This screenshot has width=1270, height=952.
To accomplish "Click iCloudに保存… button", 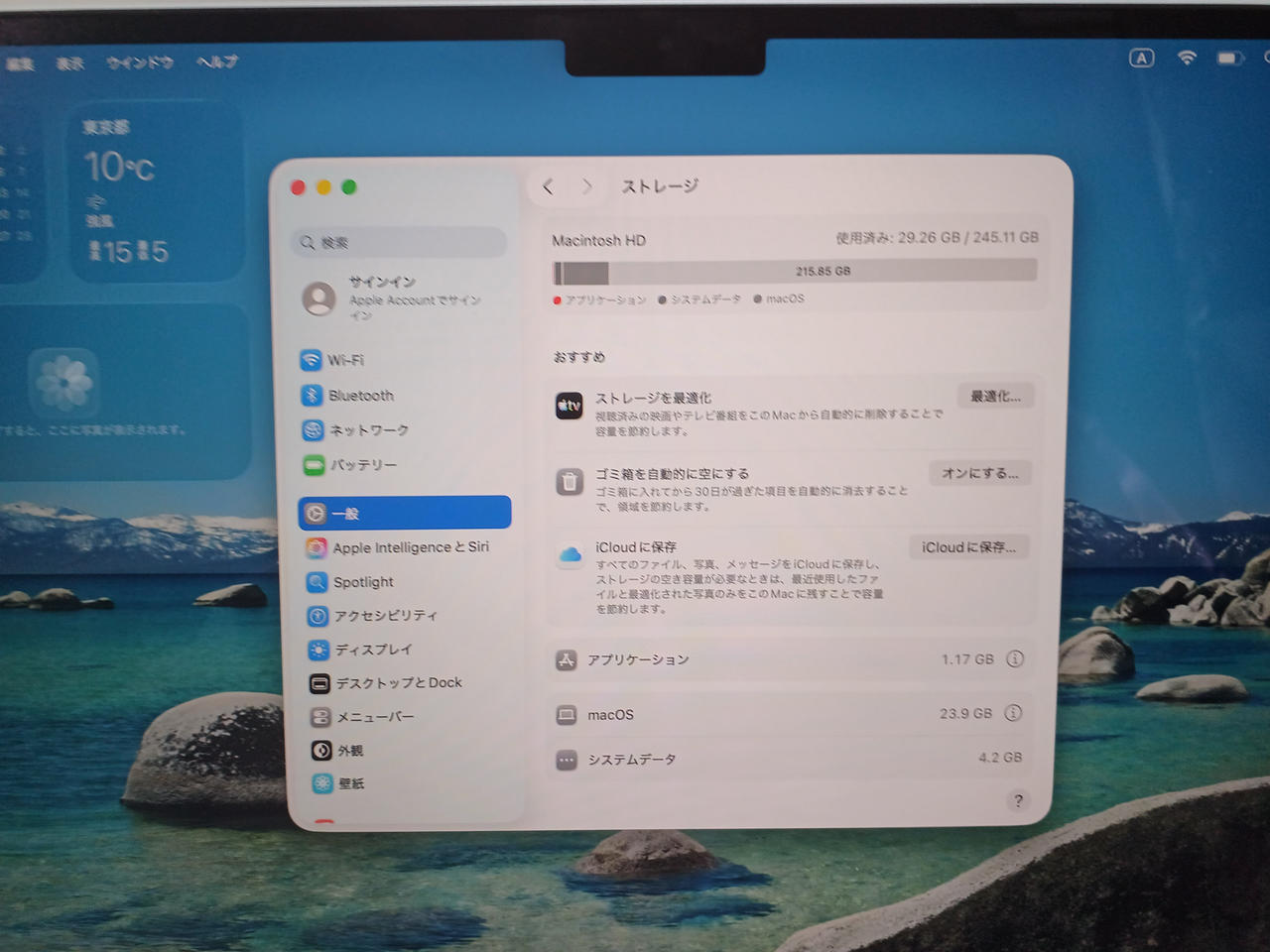I will tap(968, 547).
